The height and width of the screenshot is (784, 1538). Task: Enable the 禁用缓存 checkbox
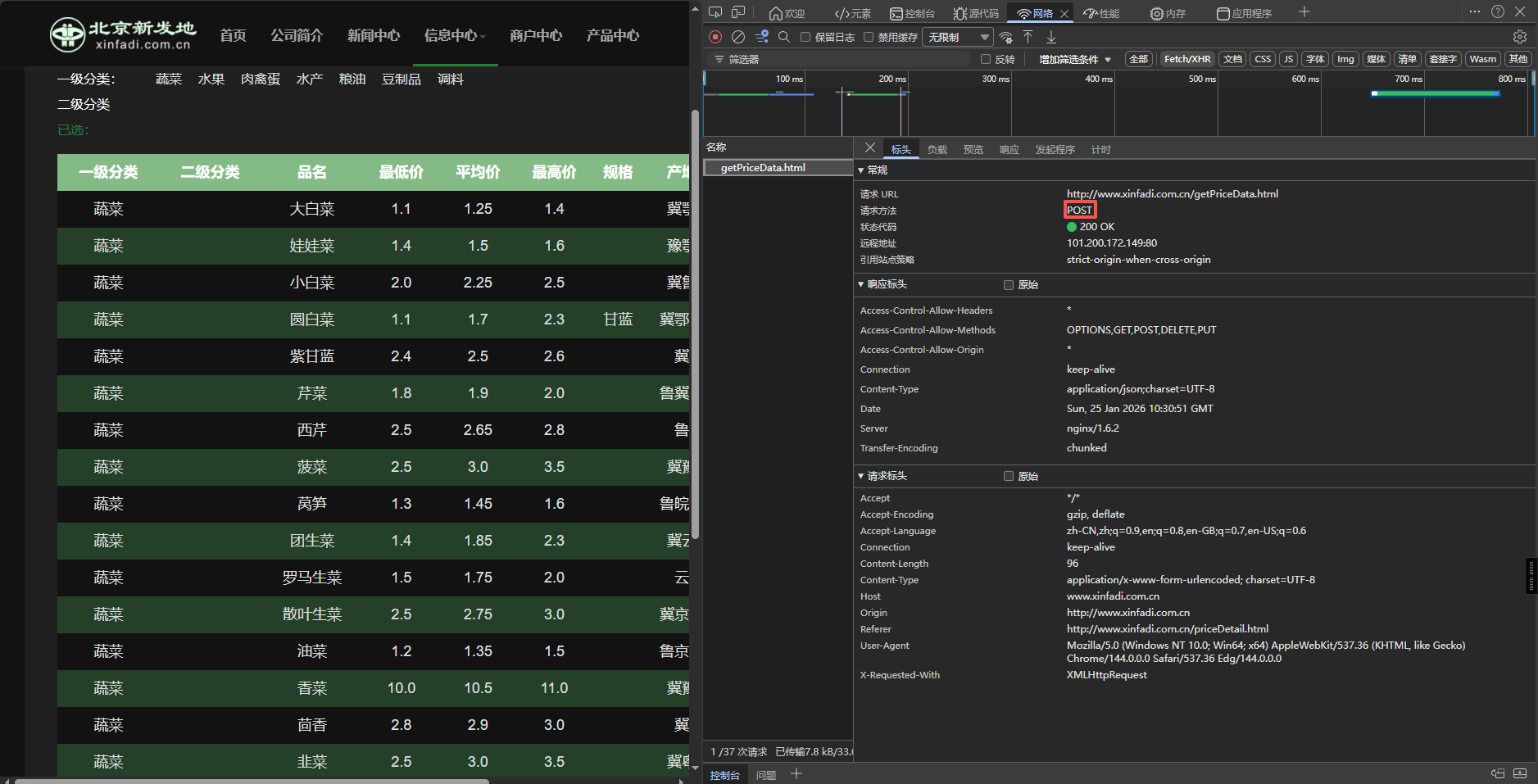[869, 37]
